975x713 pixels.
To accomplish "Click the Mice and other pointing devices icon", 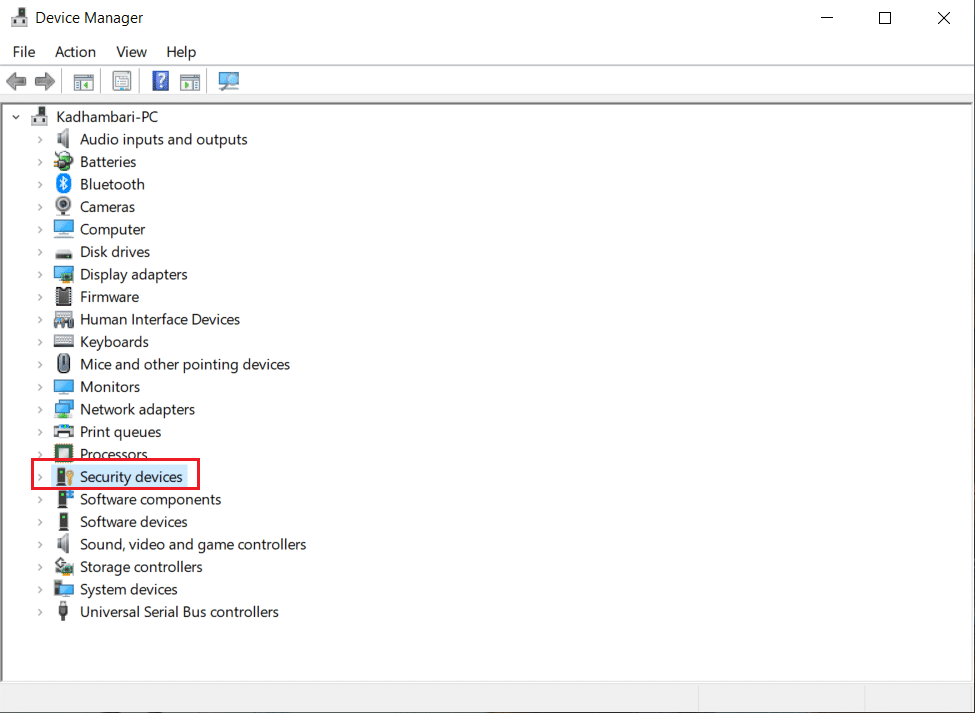I will point(63,364).
